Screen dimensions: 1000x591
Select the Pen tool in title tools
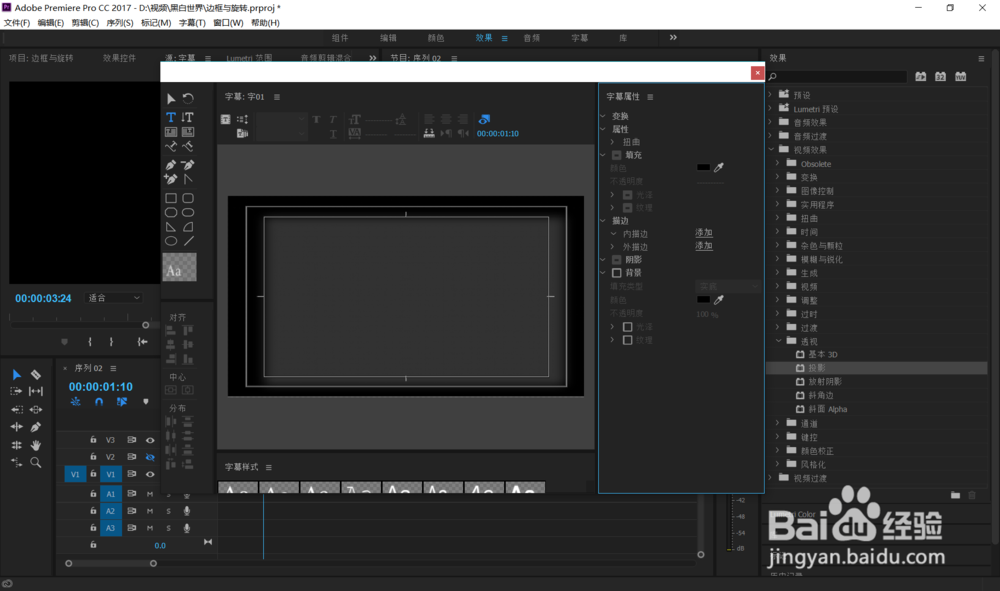[x=171, y=165]
